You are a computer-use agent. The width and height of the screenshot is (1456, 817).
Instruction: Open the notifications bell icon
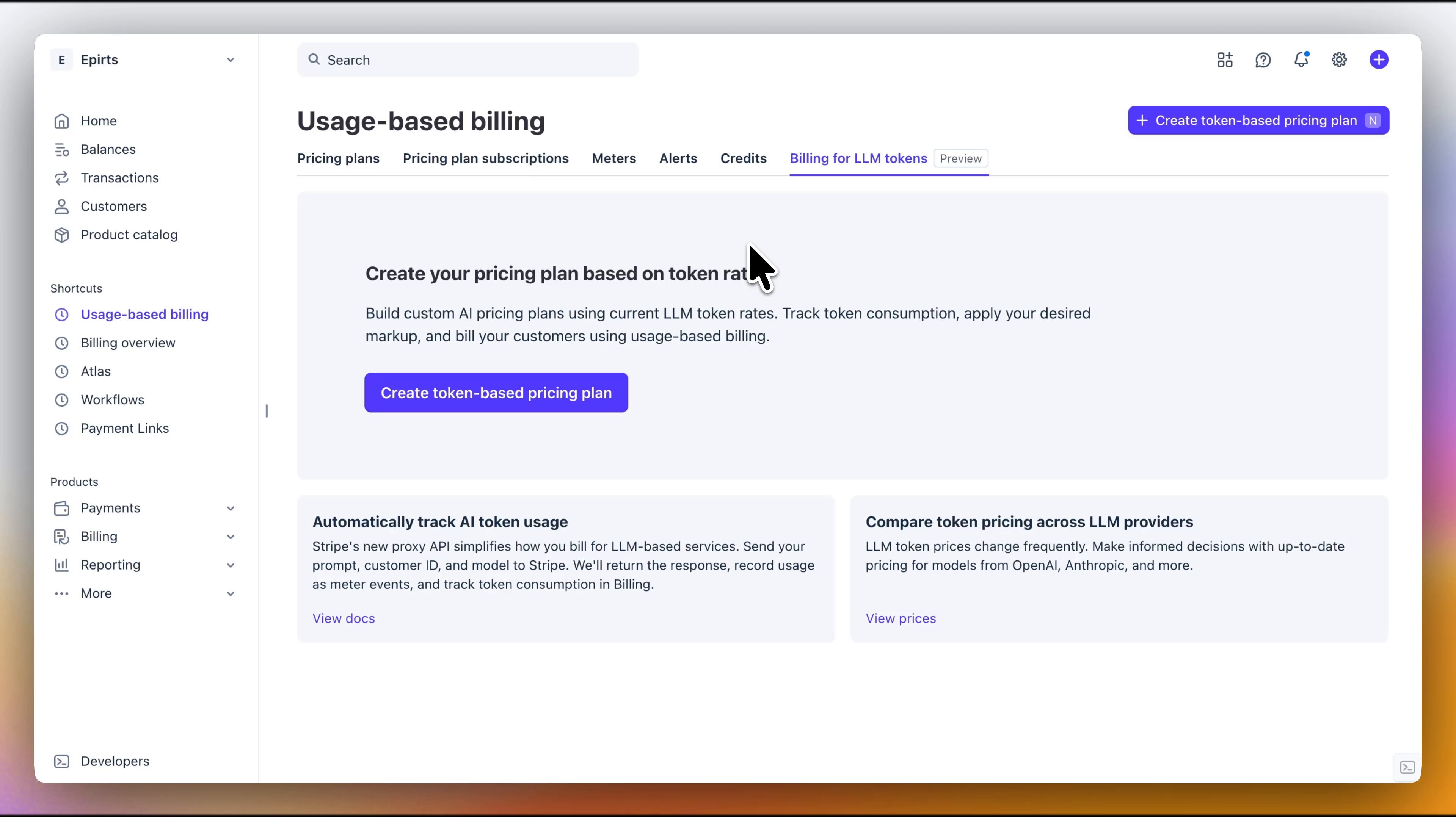click(1301, 60)
